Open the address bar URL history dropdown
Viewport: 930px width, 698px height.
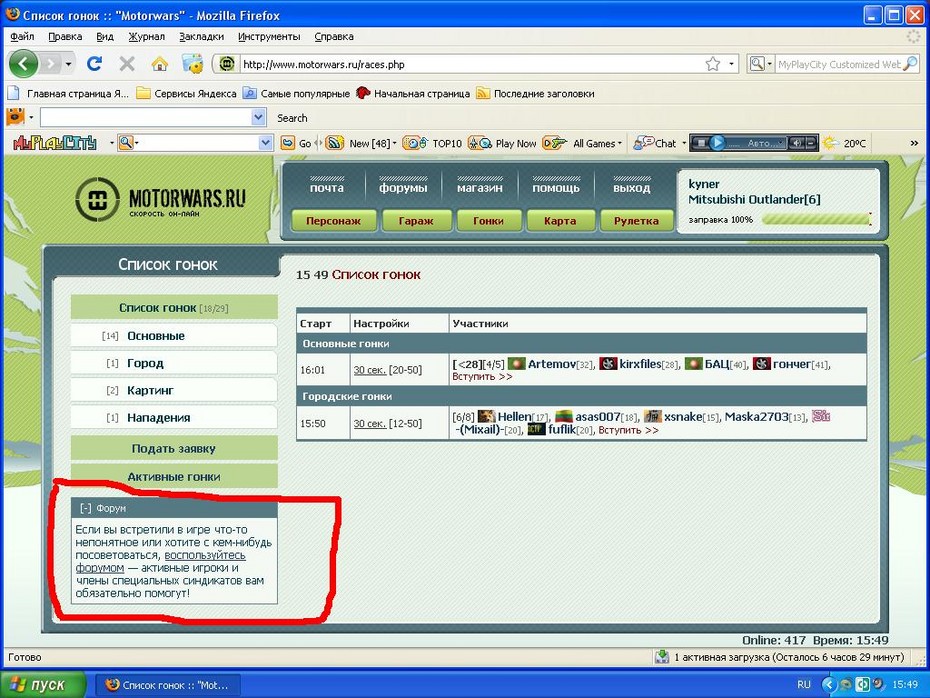pos(731,64)
